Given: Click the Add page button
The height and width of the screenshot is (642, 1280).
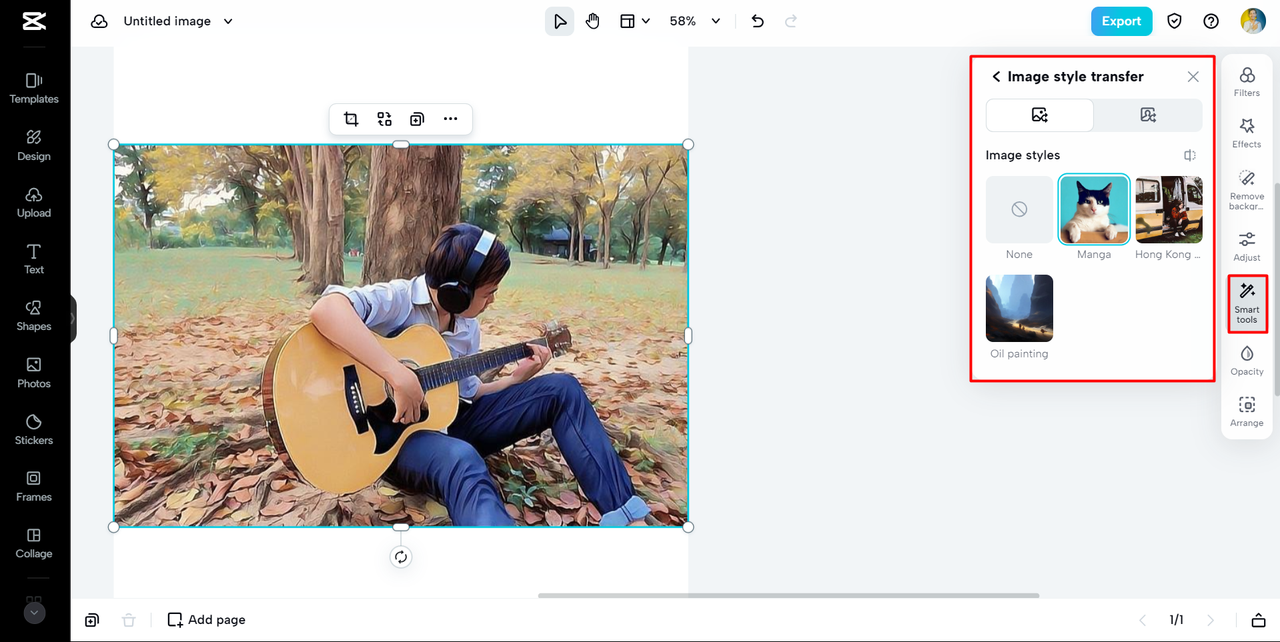Looking at the screenshot, I should [x=206, y=620].
